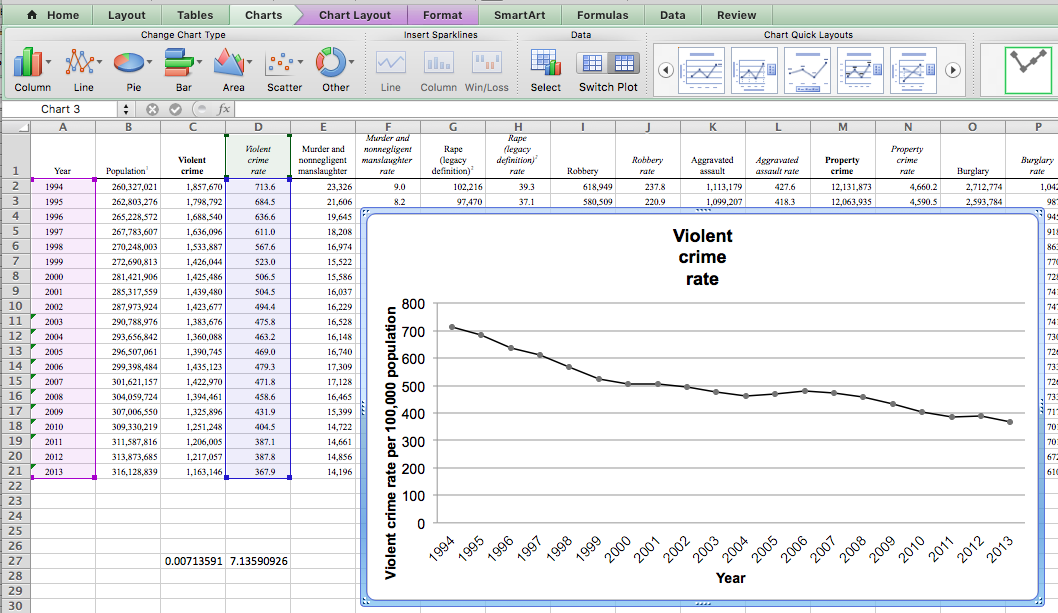
Task: Insert a Column sparkline
Action: [x=438, y=64]
